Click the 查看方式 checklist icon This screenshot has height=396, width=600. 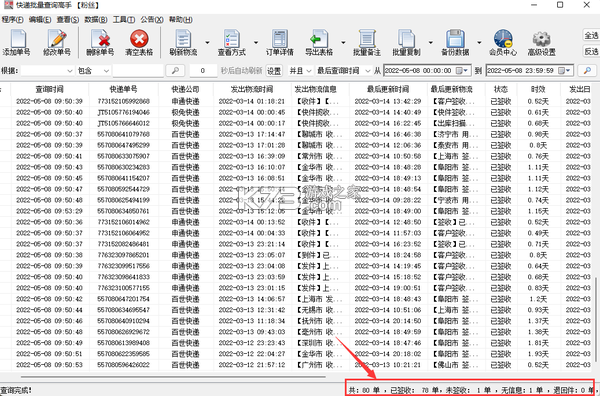pyautogui.click(x=232, y=42)
